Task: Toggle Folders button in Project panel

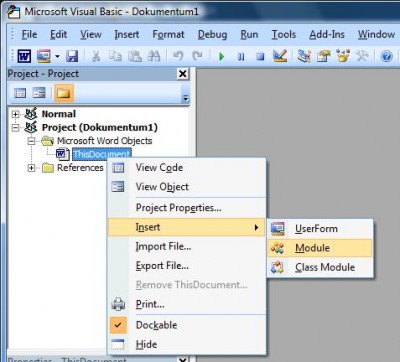Action: point(63,93)
